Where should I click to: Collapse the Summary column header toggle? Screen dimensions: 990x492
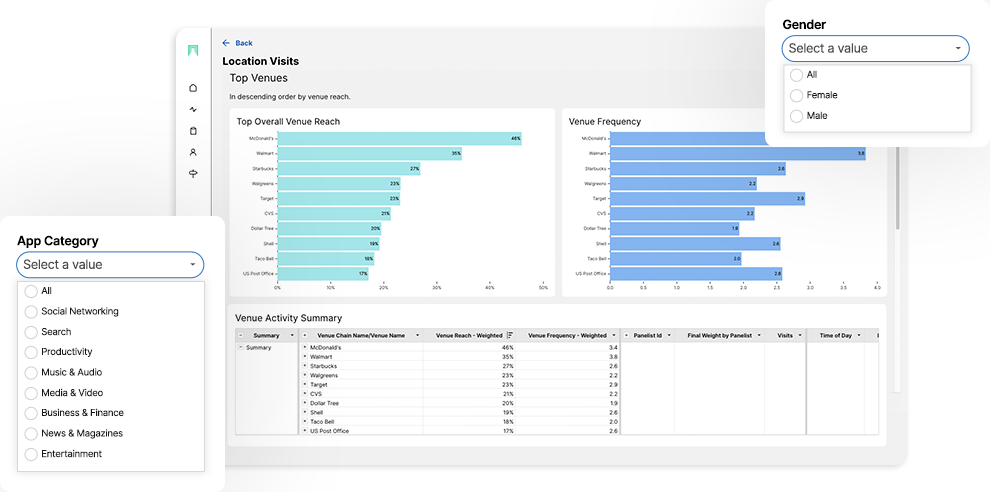241,335
